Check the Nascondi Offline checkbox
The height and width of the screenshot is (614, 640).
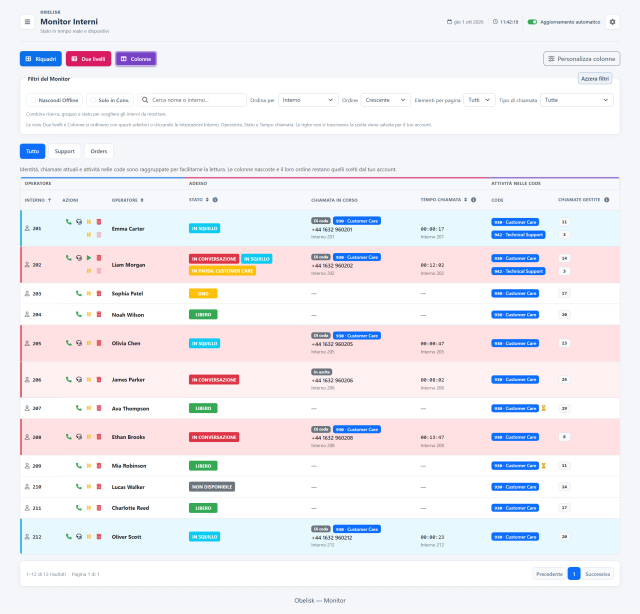click(33, 100)
